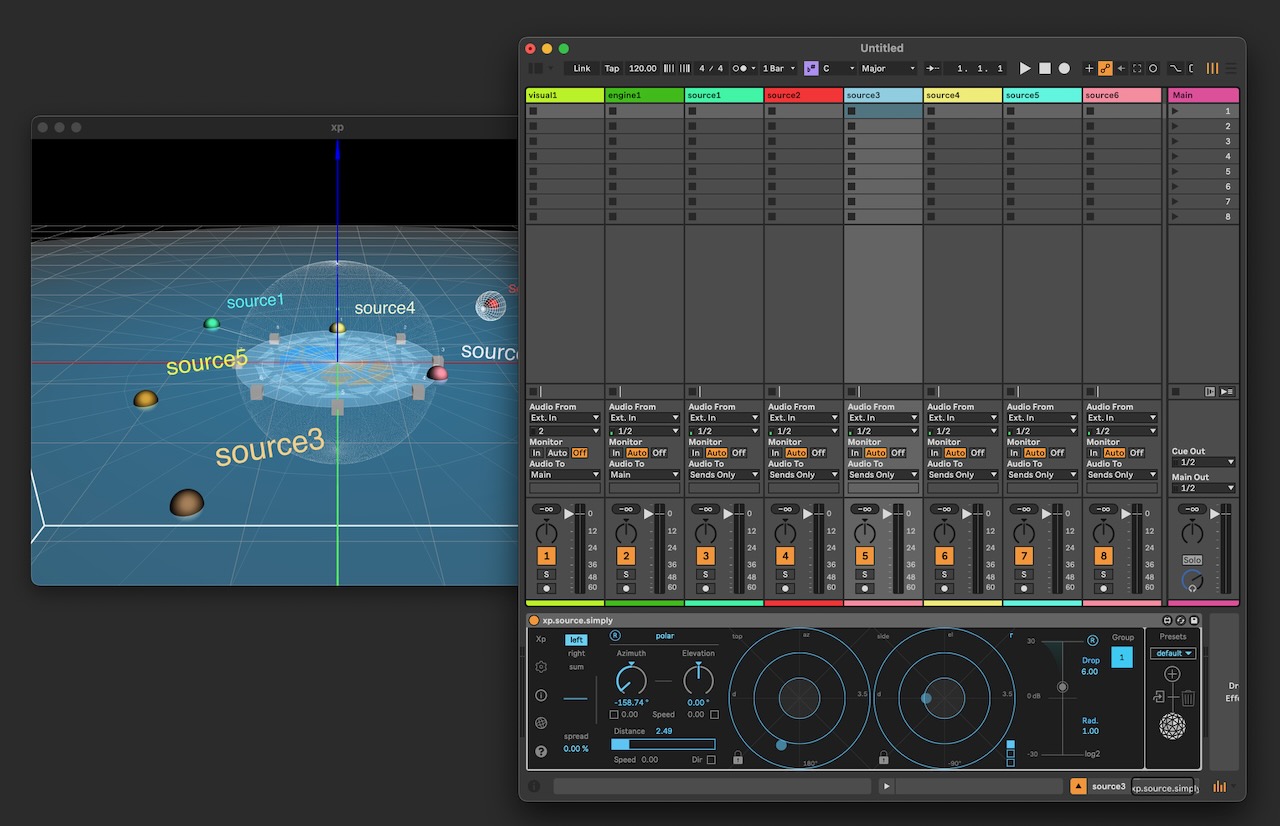1280x826 pixels.
Task: Set engine1 Monitor to Off
Action: click(x=659, y=453)
